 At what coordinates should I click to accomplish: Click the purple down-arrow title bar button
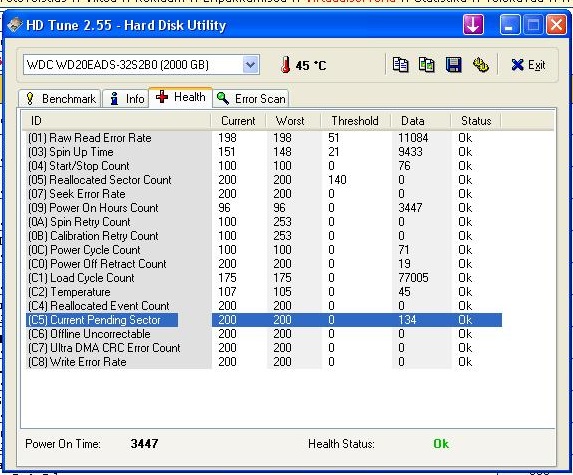pos(473,25)
